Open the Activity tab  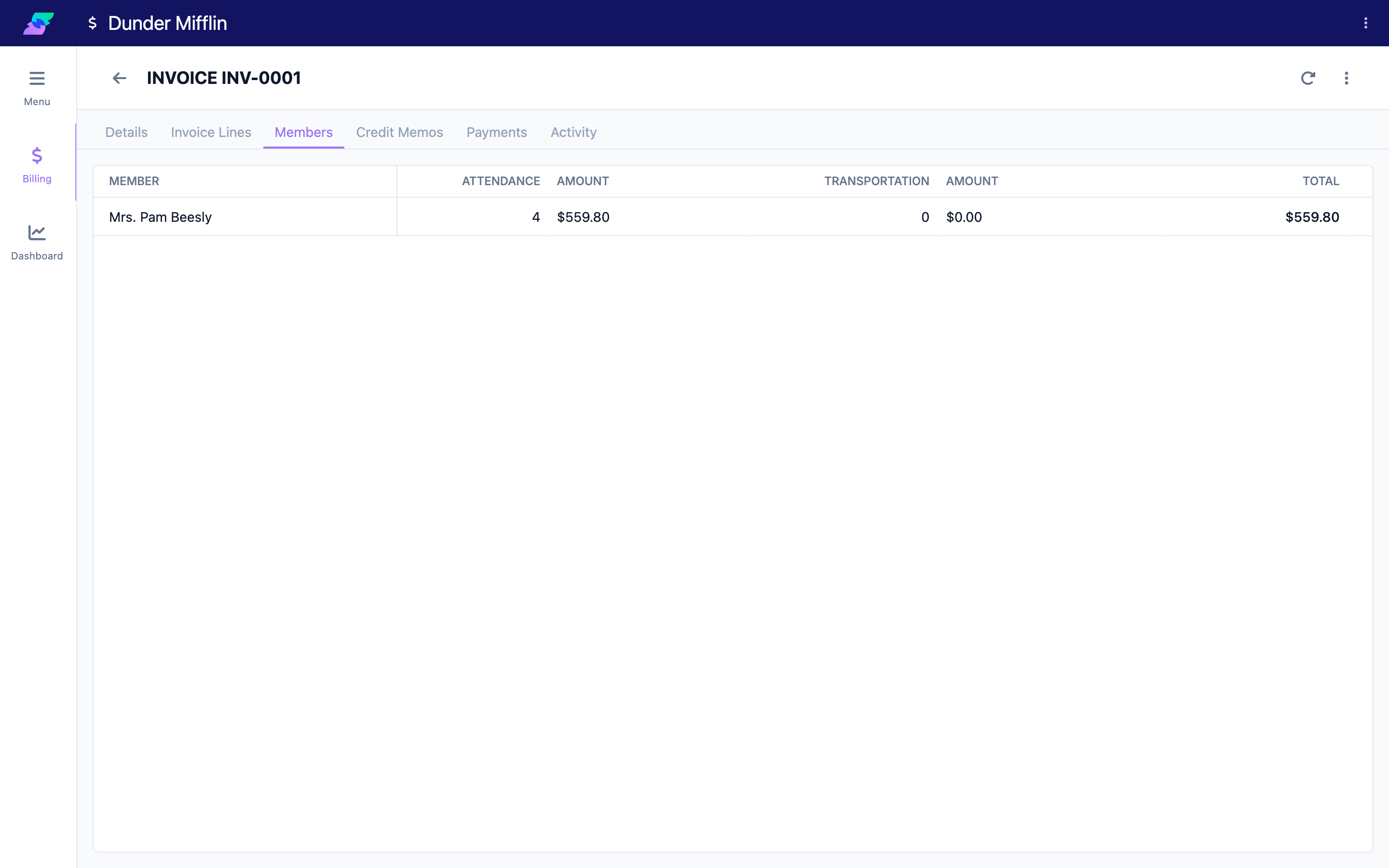coord(573,132)
